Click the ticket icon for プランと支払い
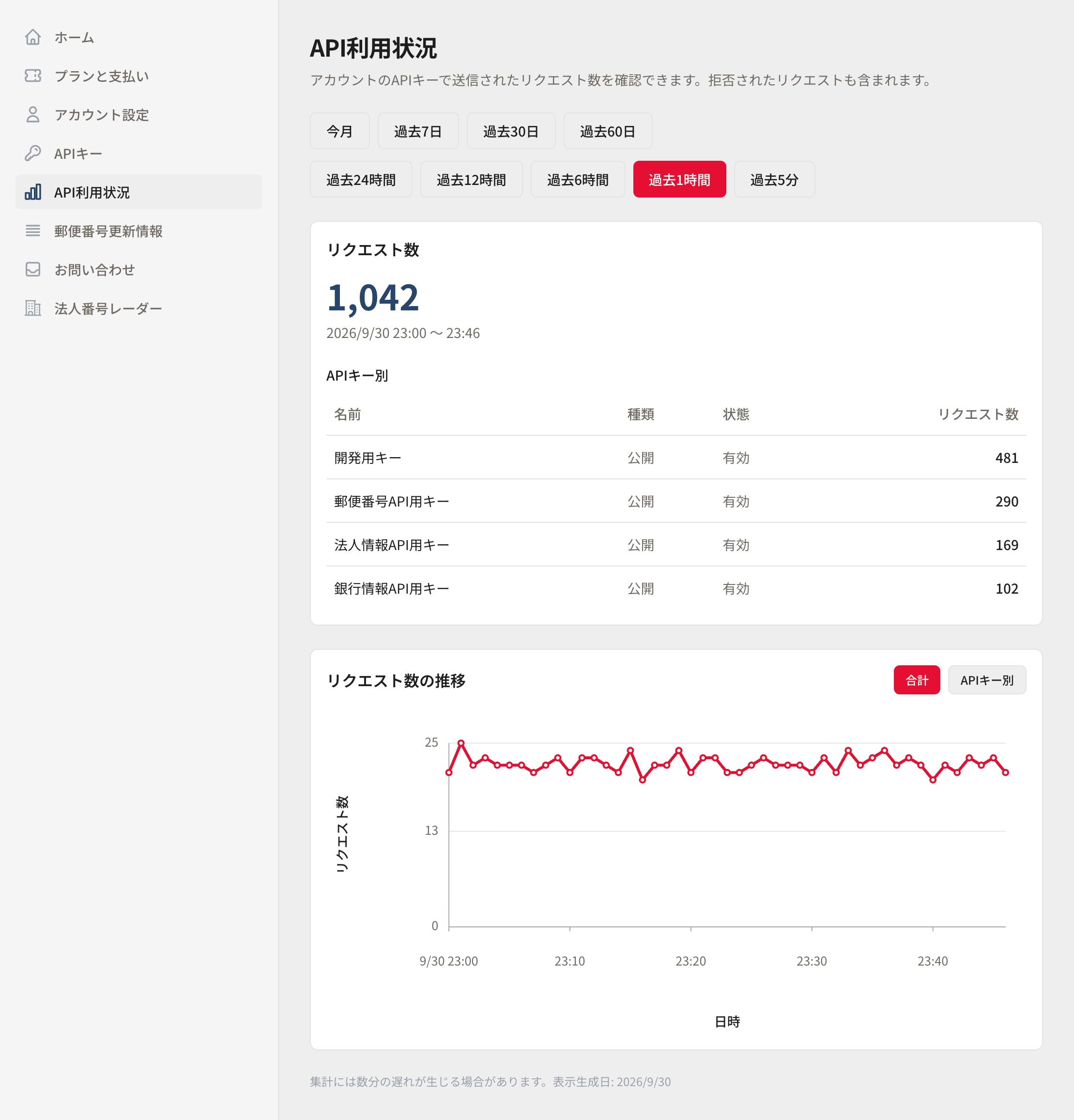 click(33, 76)
